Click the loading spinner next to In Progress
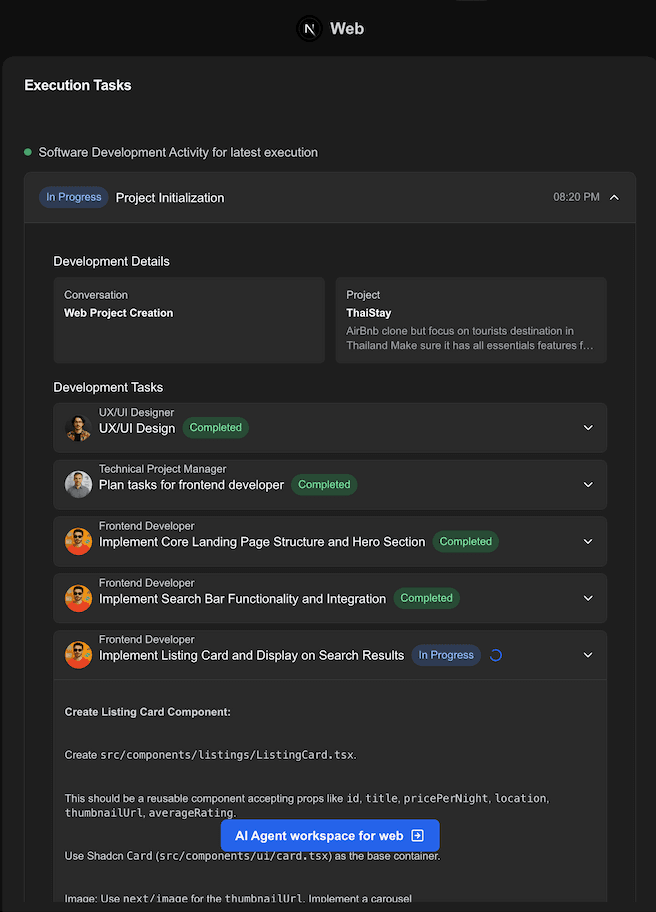This screenshot has height=912, width=656. pos(495,656)
